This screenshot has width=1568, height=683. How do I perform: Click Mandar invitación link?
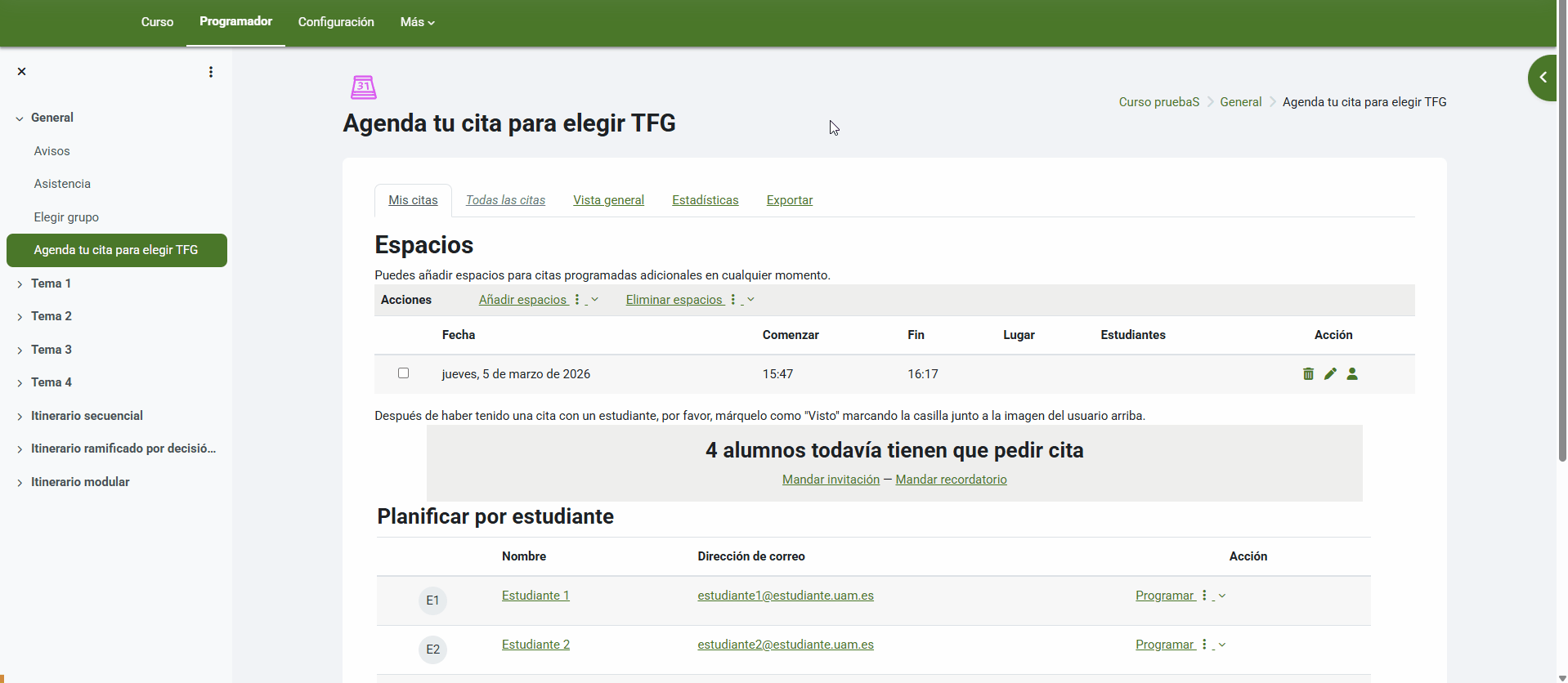(x=831, y=480)
